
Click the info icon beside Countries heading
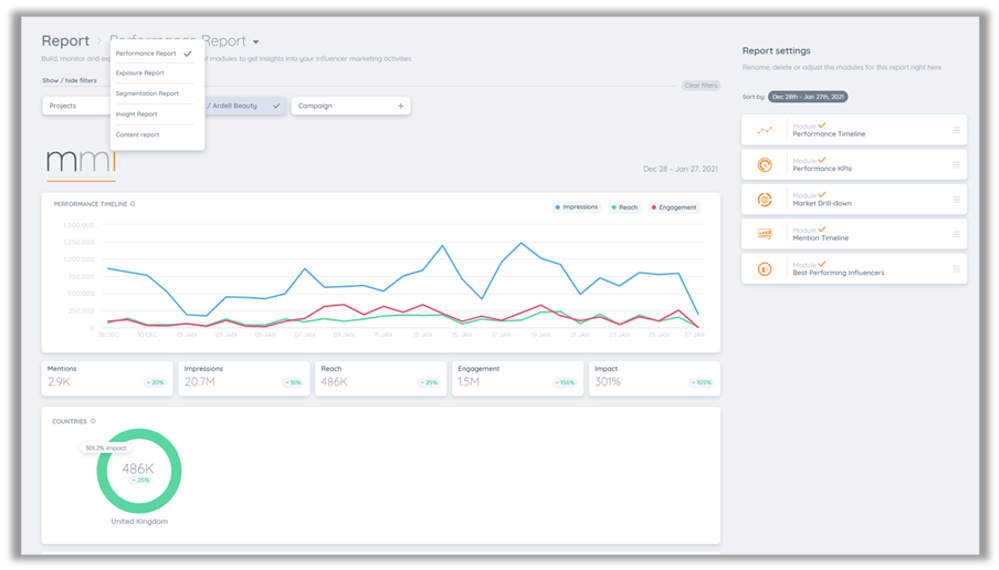(x=93, y=421)
